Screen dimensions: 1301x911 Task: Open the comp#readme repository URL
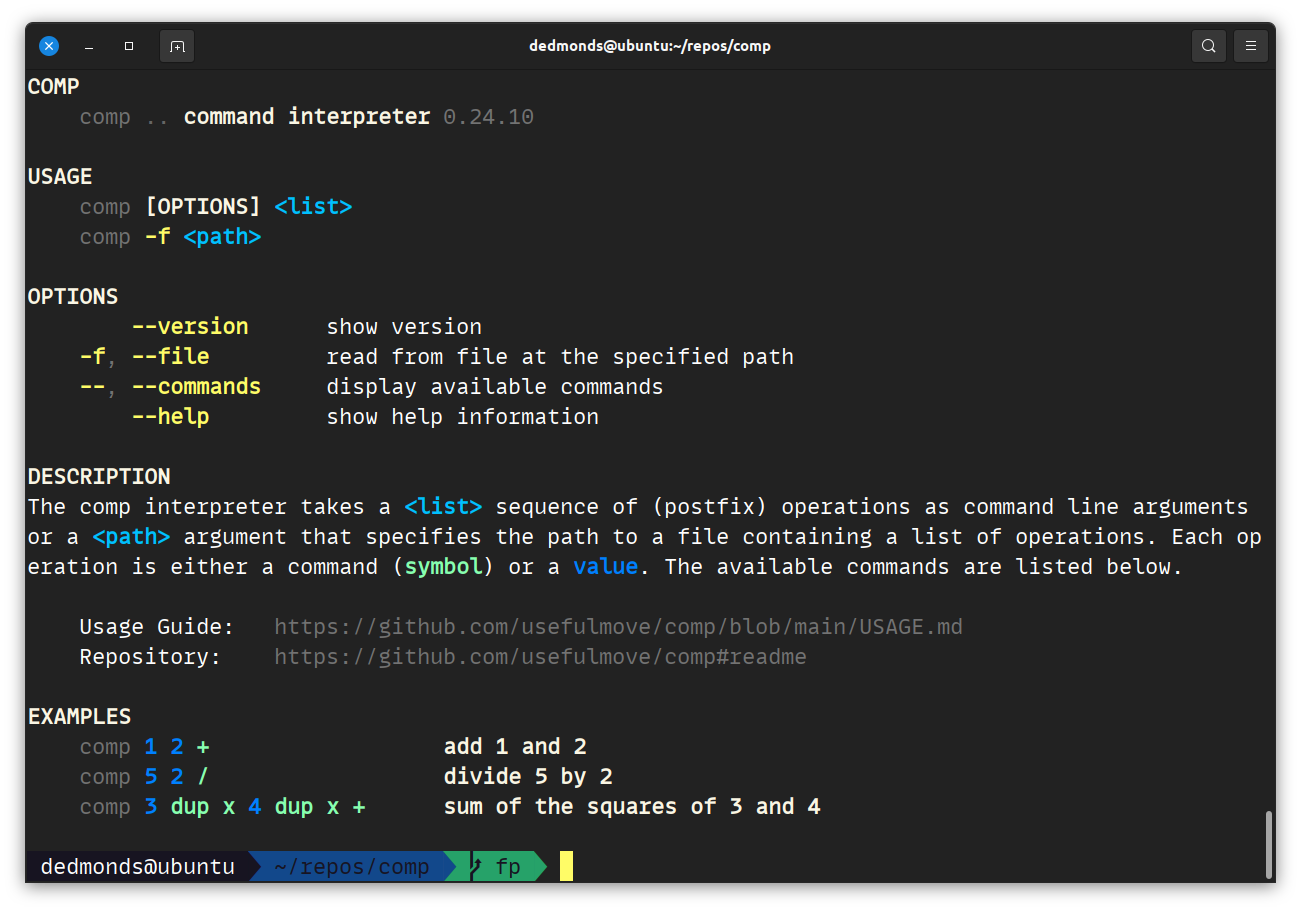pos(539,657)
